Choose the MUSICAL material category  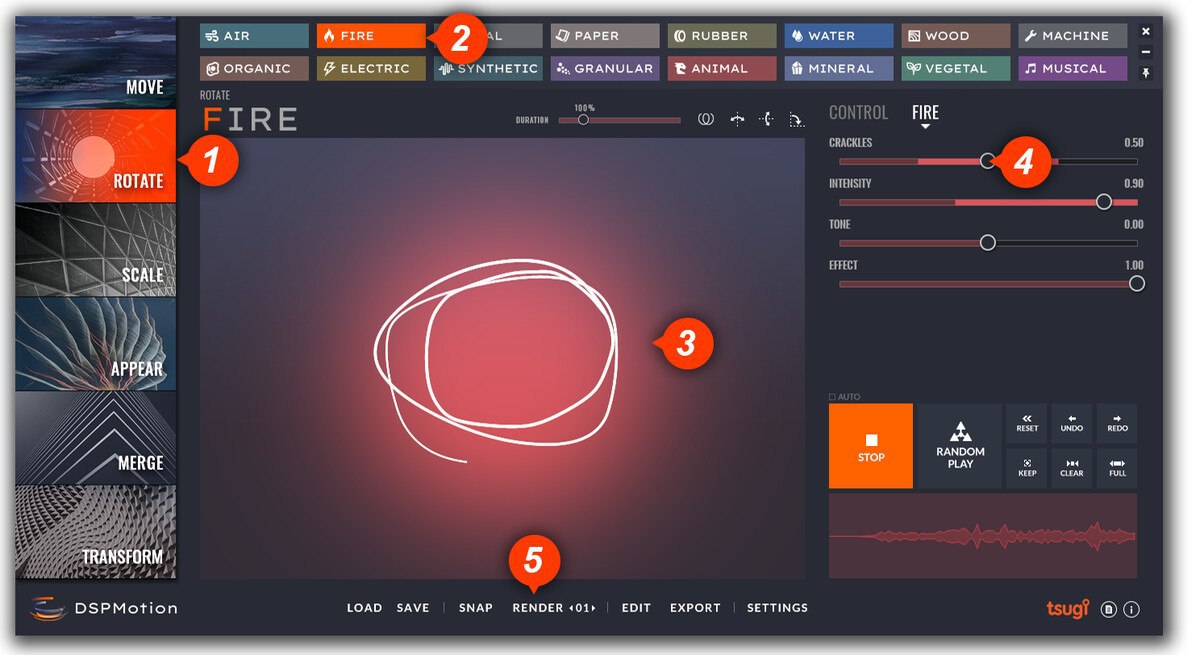tap(1073, 69)
